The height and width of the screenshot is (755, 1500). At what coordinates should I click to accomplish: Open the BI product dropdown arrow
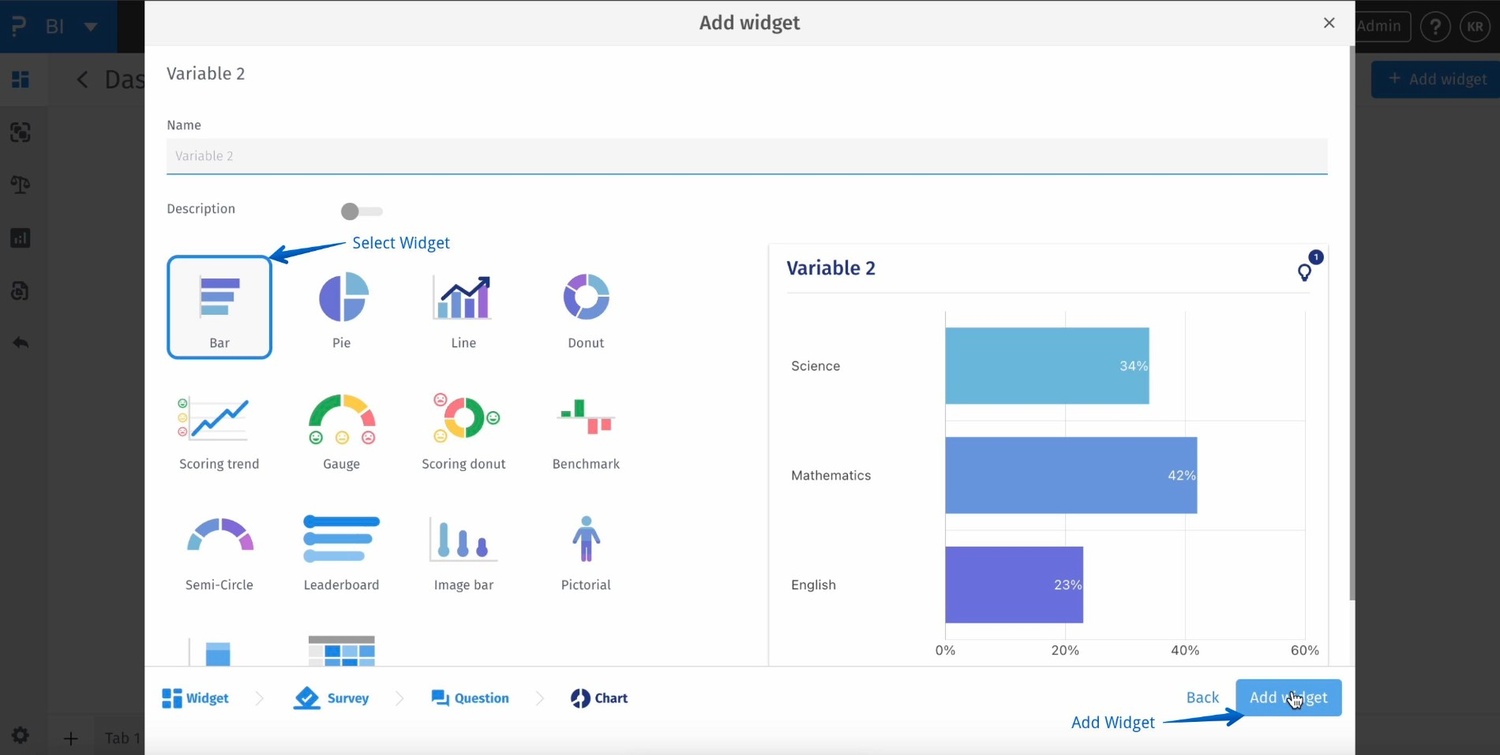91,27
